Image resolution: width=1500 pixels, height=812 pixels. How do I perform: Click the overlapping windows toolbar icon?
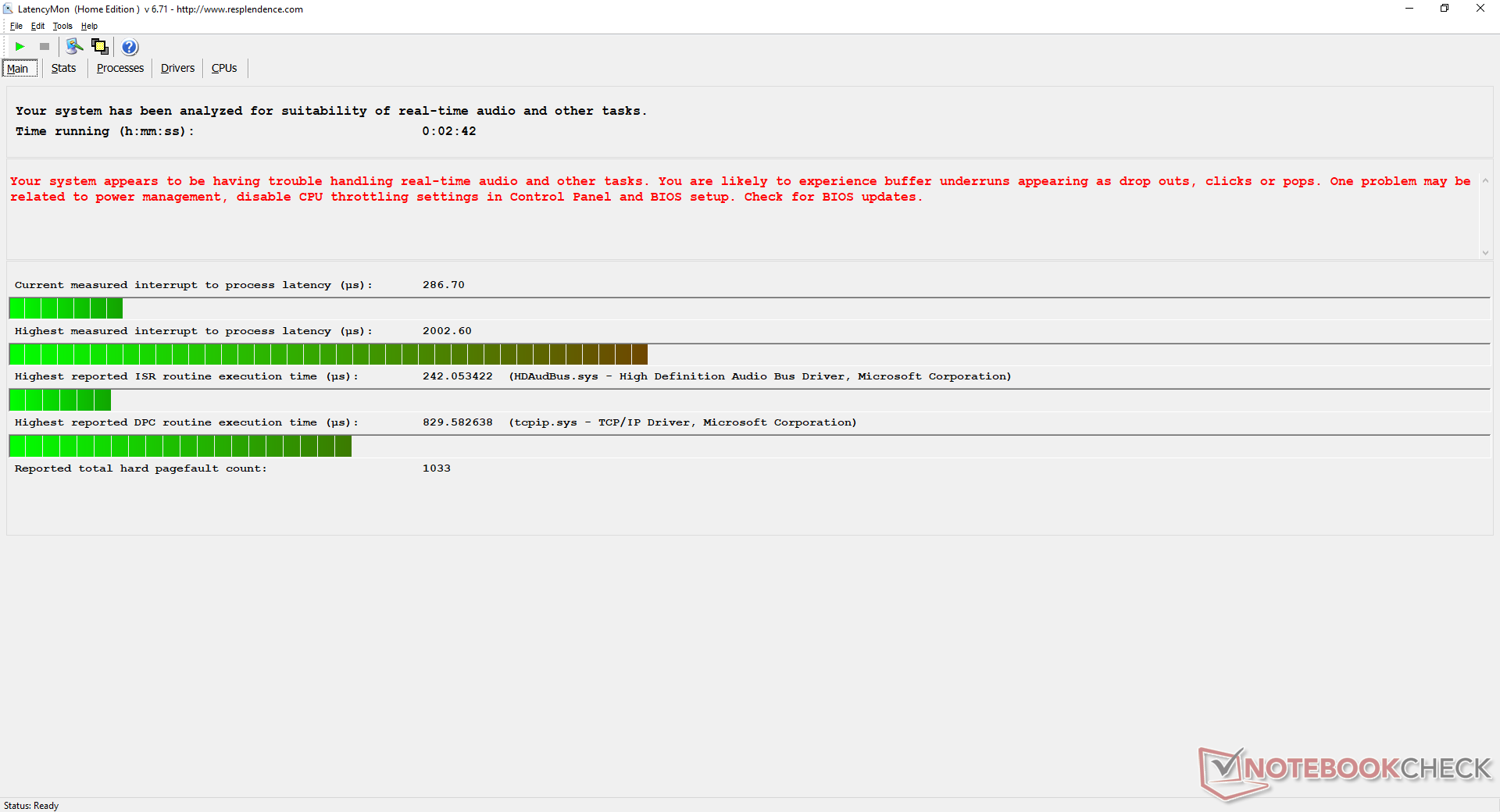point(99,47)
